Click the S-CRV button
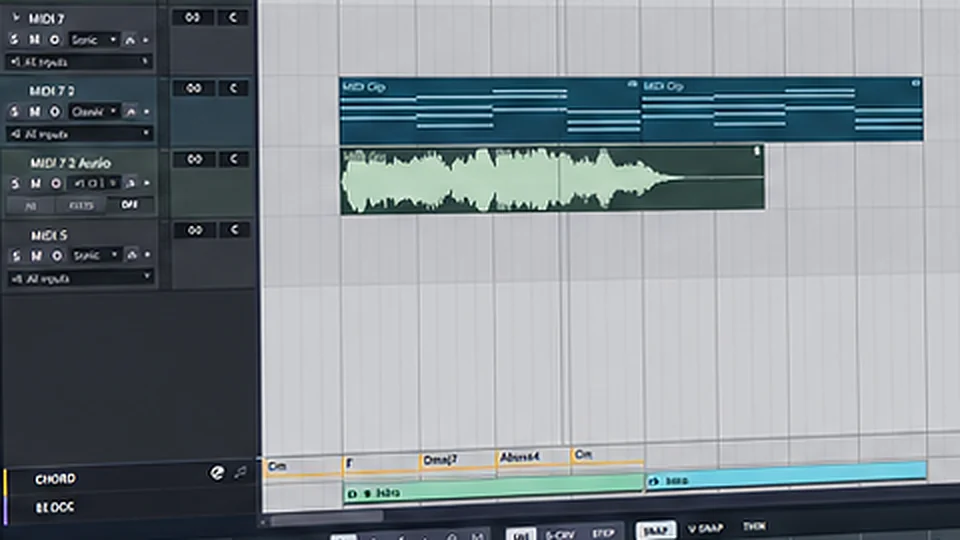The height and width of the screenshot is (540, 960). [560, 534]
